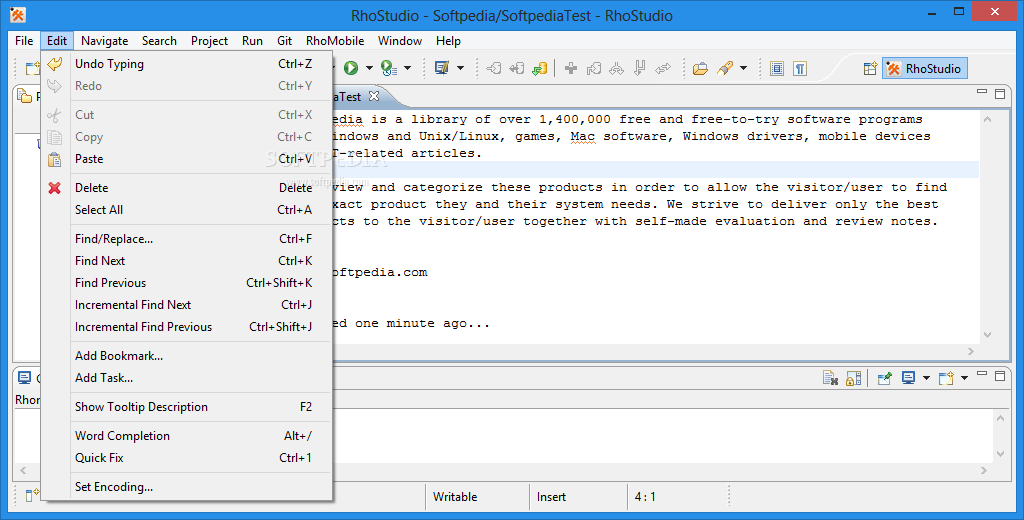Choose Word Completion from Edit menu

pos(187,436)
